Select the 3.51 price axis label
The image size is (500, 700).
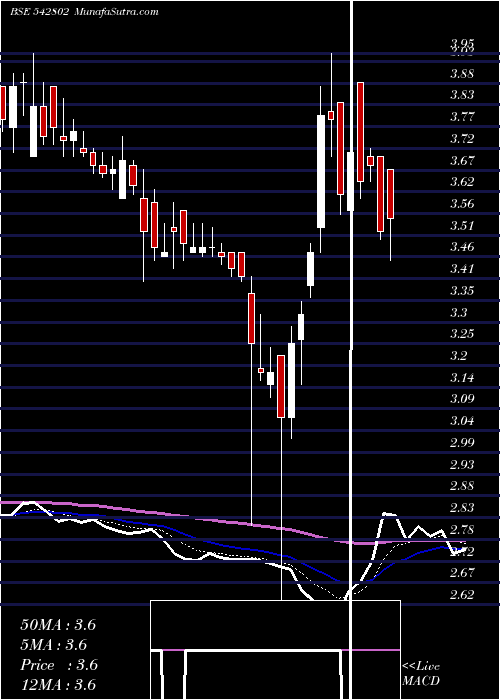462,225
